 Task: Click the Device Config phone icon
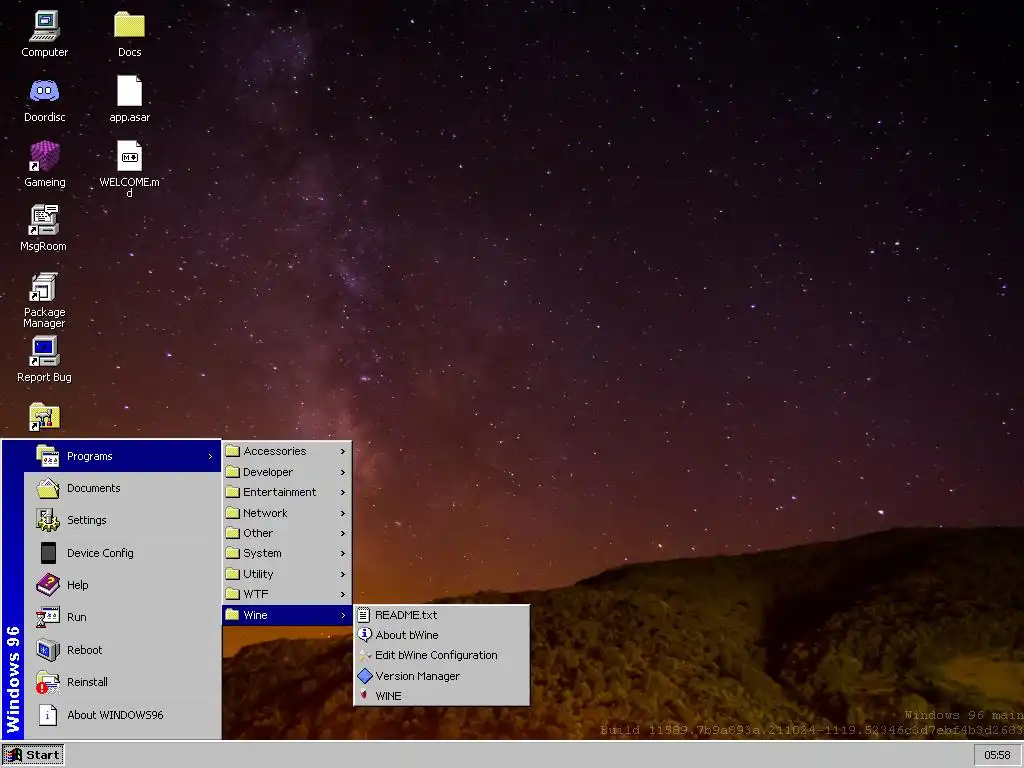[48, 553]
